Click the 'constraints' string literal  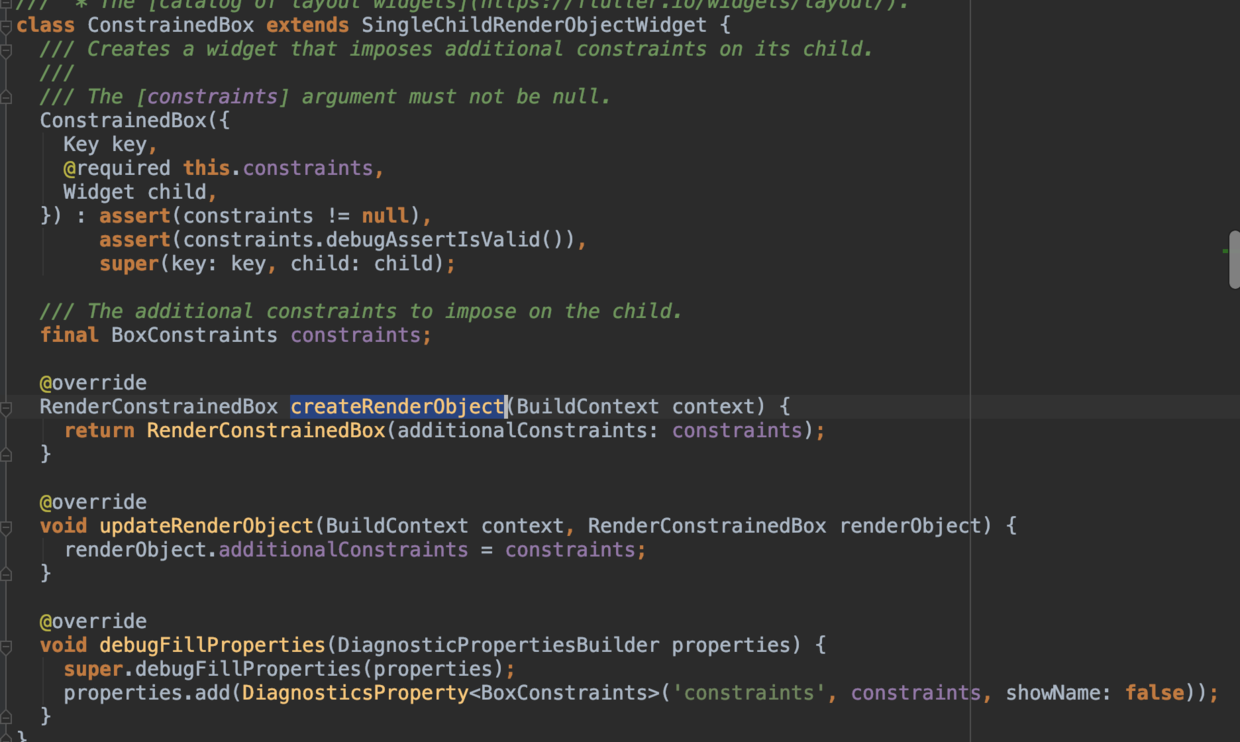coord(749,693)
